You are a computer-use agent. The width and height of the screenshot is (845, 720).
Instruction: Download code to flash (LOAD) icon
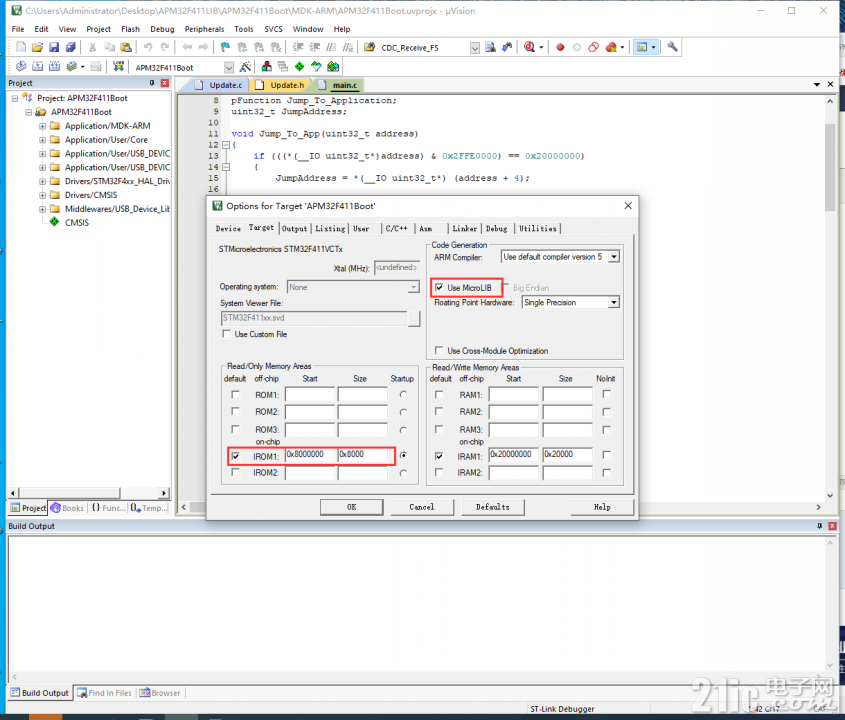119,66
